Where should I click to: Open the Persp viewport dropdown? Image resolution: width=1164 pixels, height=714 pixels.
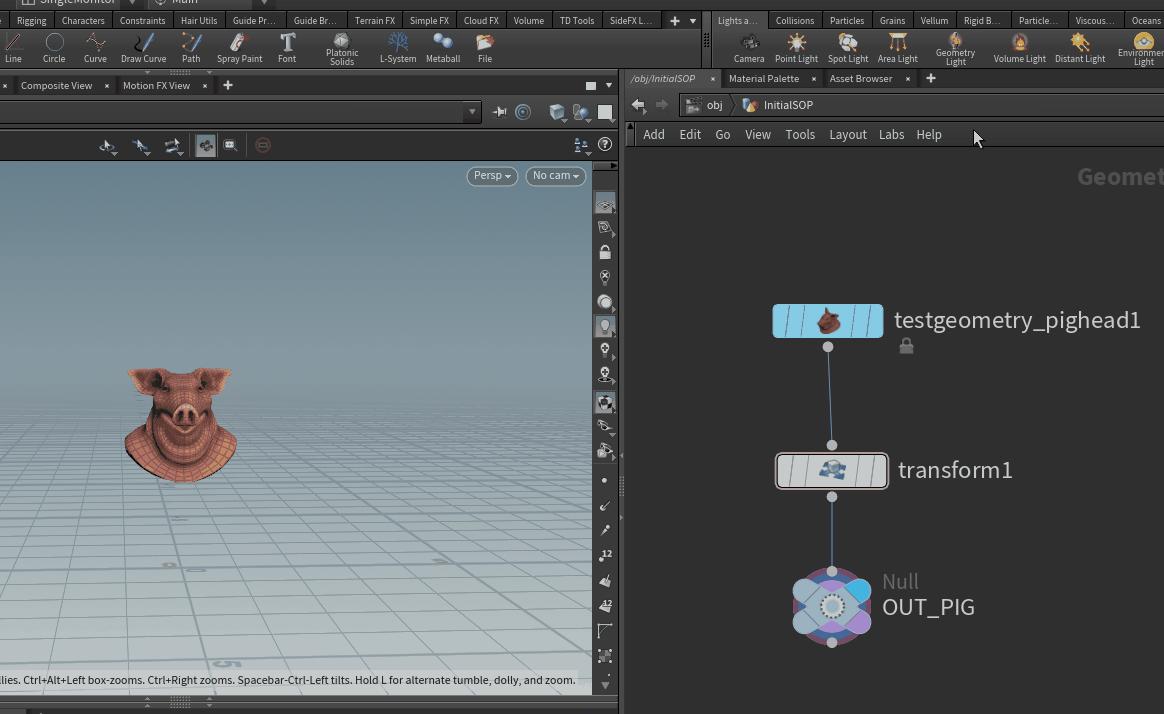(491, 176)
